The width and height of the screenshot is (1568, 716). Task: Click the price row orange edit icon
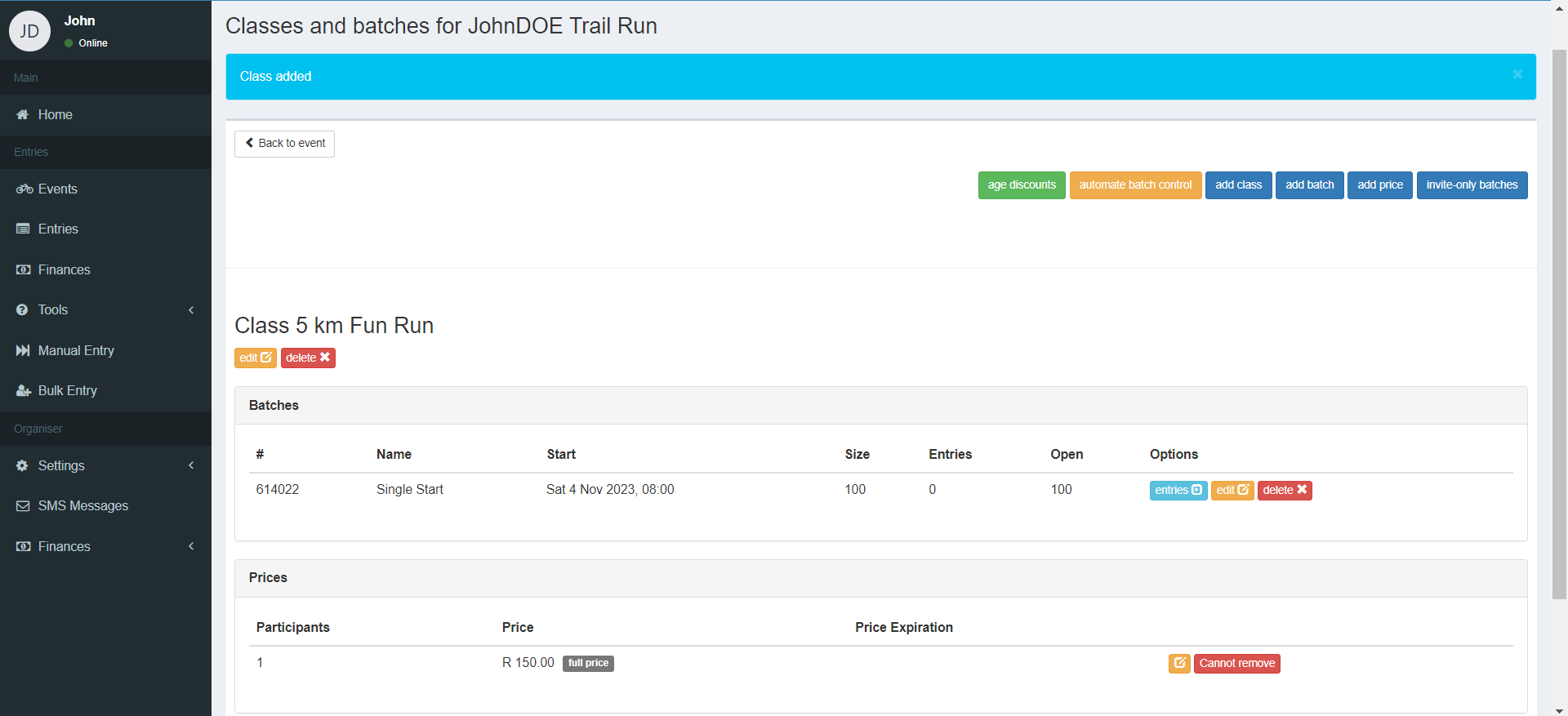[x=1179, y=664]
